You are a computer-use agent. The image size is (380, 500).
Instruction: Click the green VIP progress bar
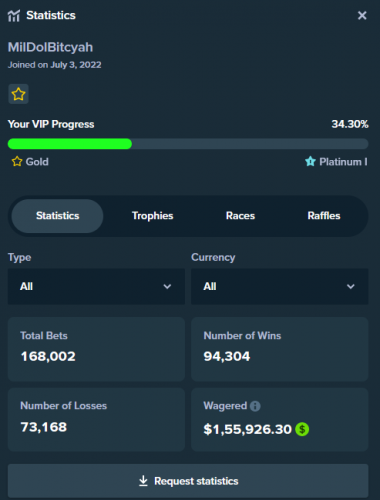(70, 144)
